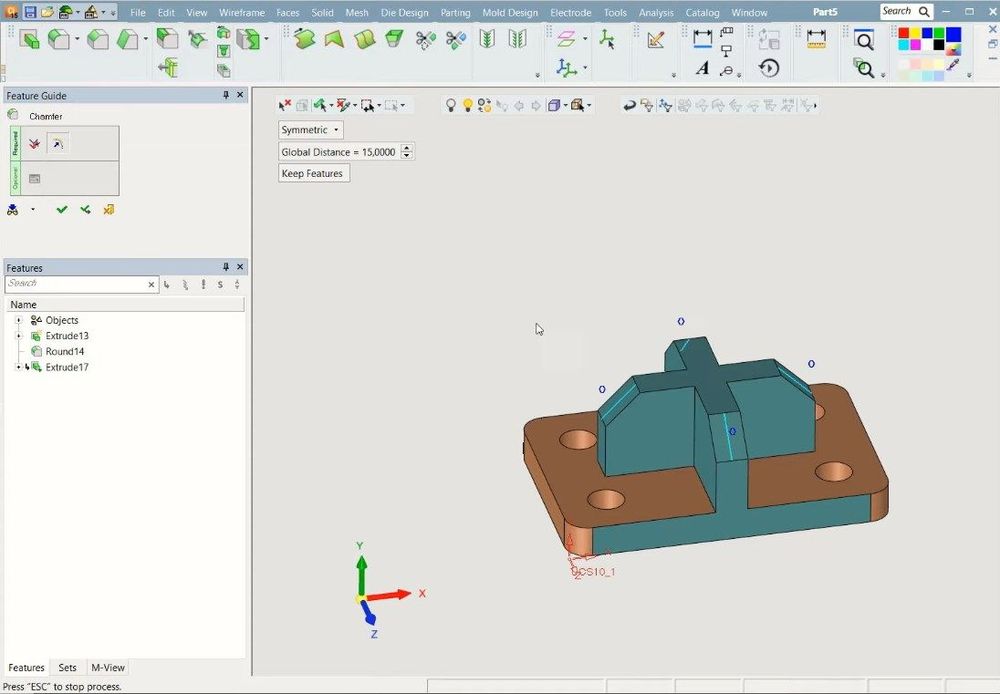This screenshot has width=1000, height=694.
Task: Expand the Extrude13 tree node
Action: click(19, 336)
